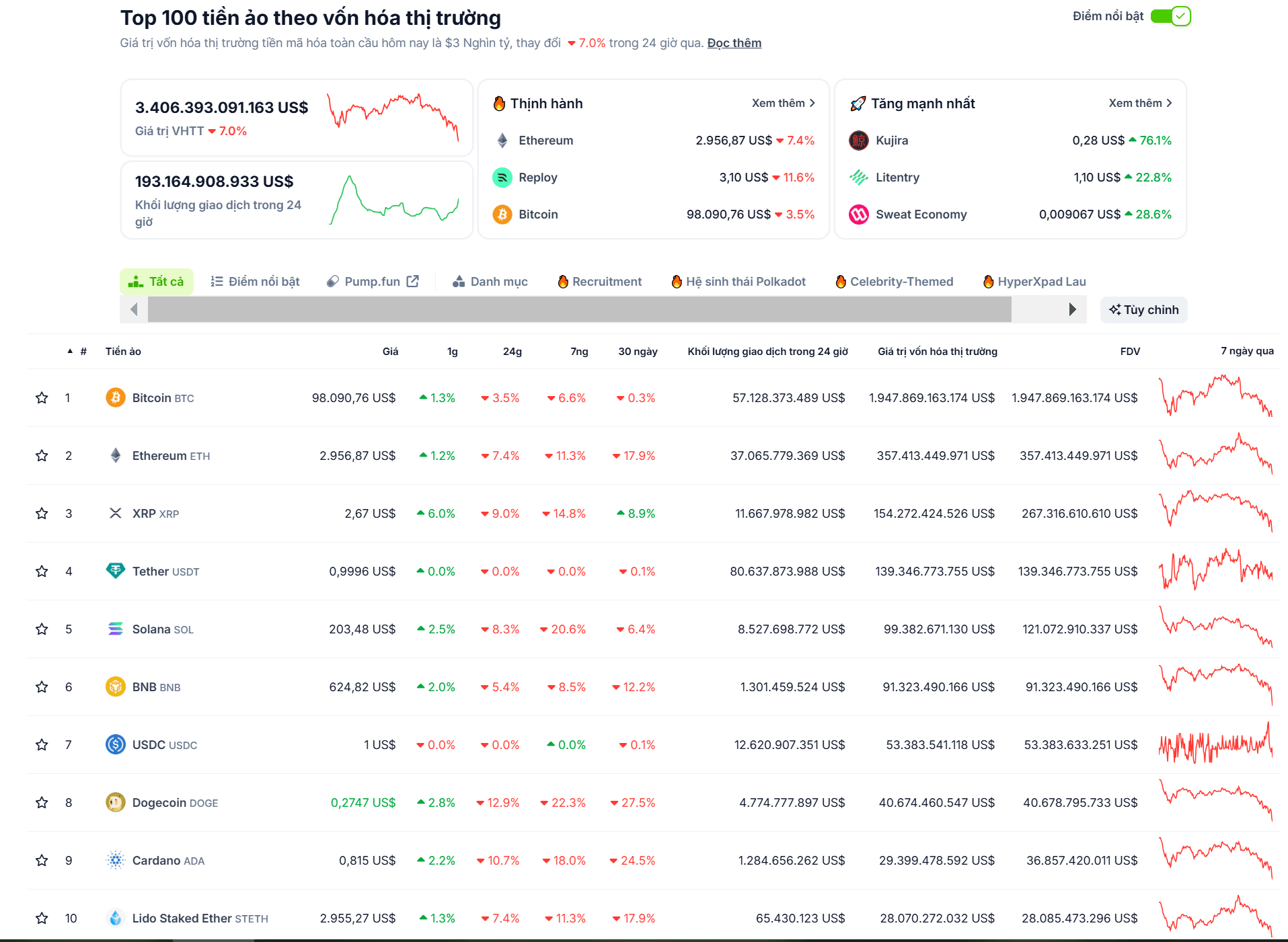
Task: Click the Dogecoin logo icon
Action: (x=116, y=802)
